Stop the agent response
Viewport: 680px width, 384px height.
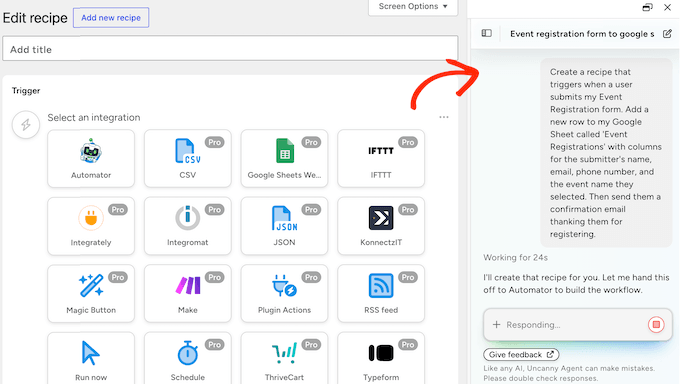tap(656, 325)
